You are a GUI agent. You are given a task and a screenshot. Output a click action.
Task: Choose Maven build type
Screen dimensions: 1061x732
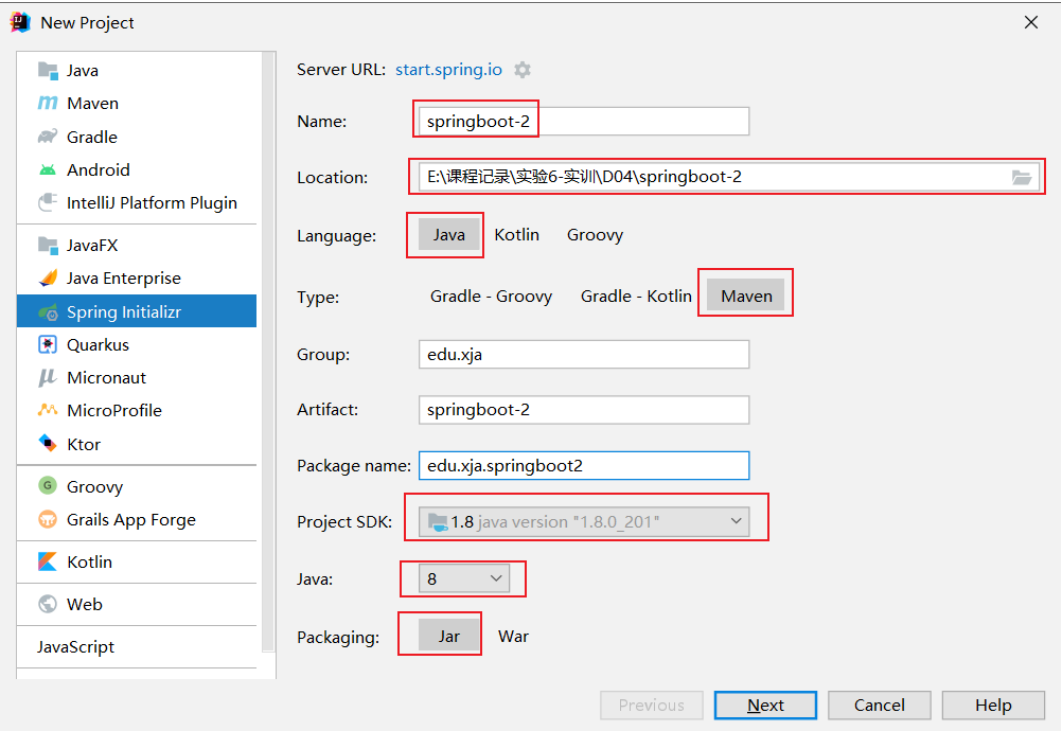tap(746, 296)
